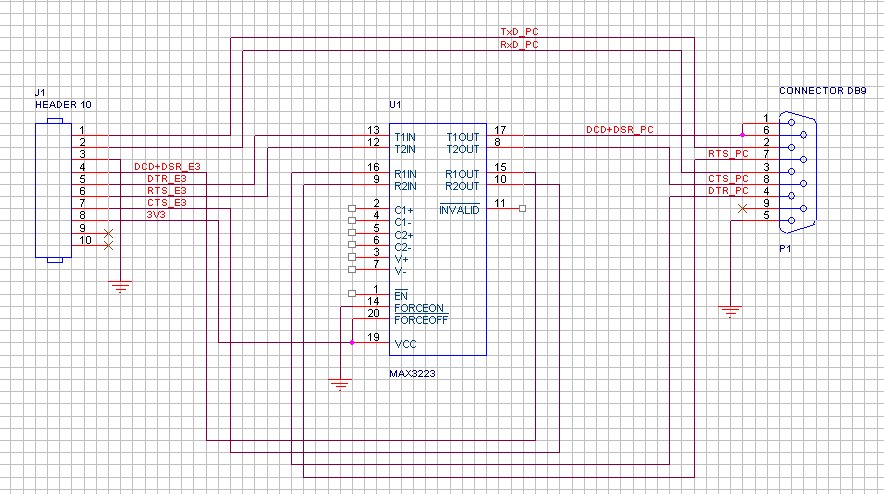The height and width of the screenshot is (494, 884).
Task: Select the RTS_E3 net label
Action: (166, 189)
